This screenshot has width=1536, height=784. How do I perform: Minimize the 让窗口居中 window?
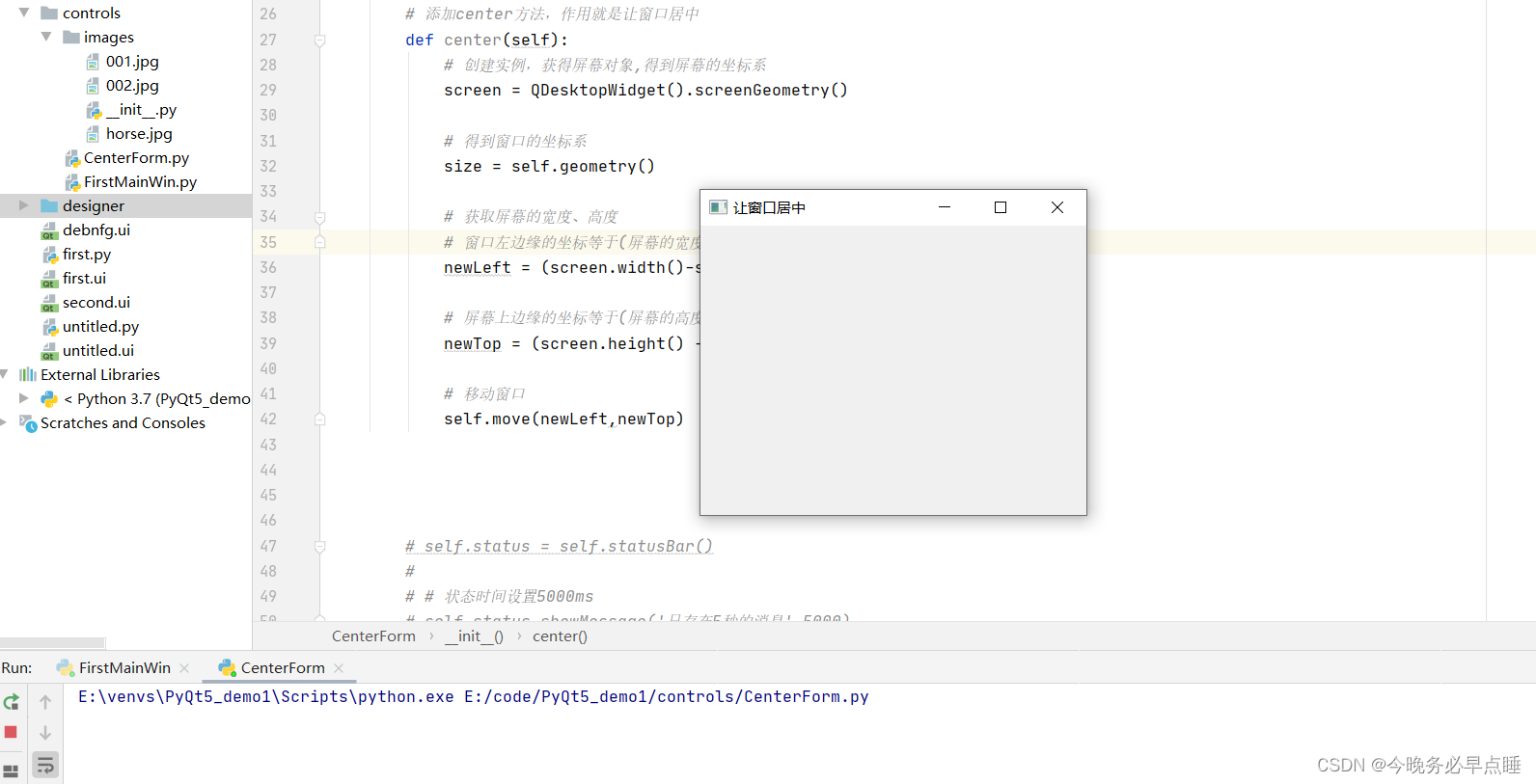click(945, 207)
